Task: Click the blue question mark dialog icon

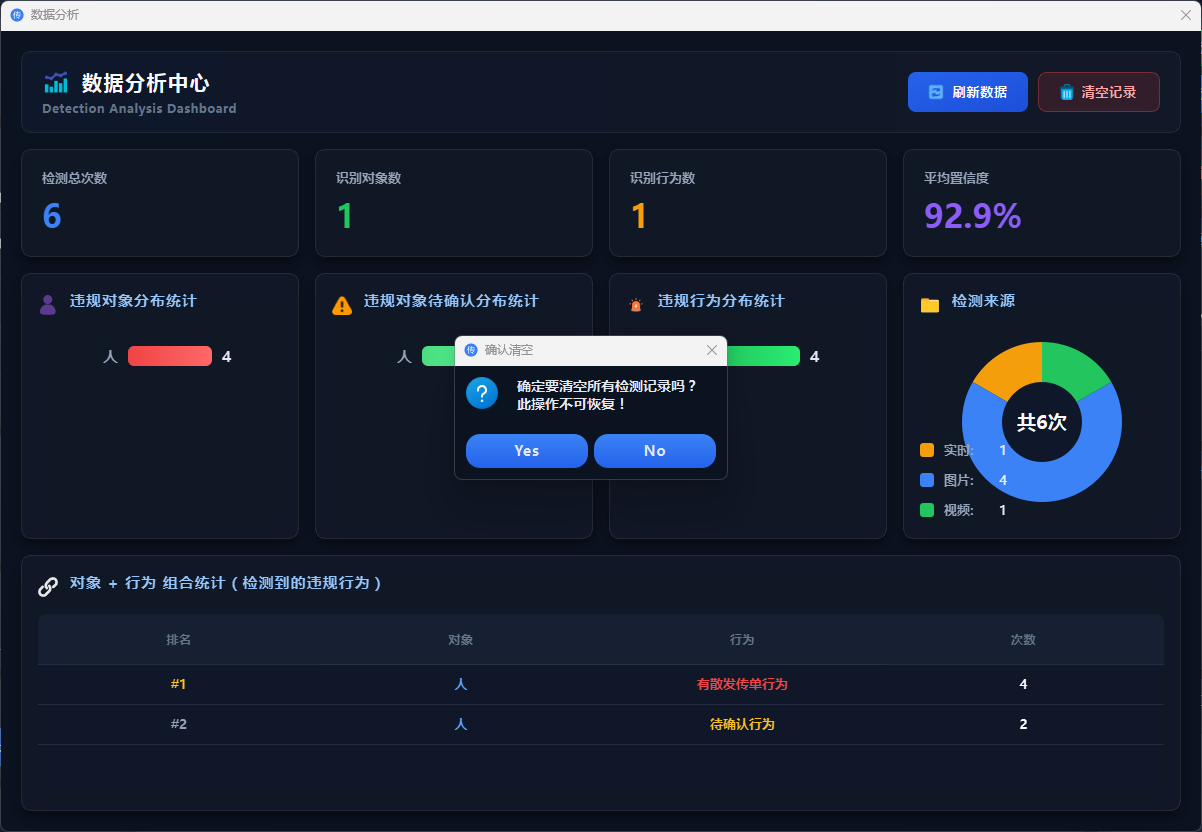Action: click(x=481, y=393)
